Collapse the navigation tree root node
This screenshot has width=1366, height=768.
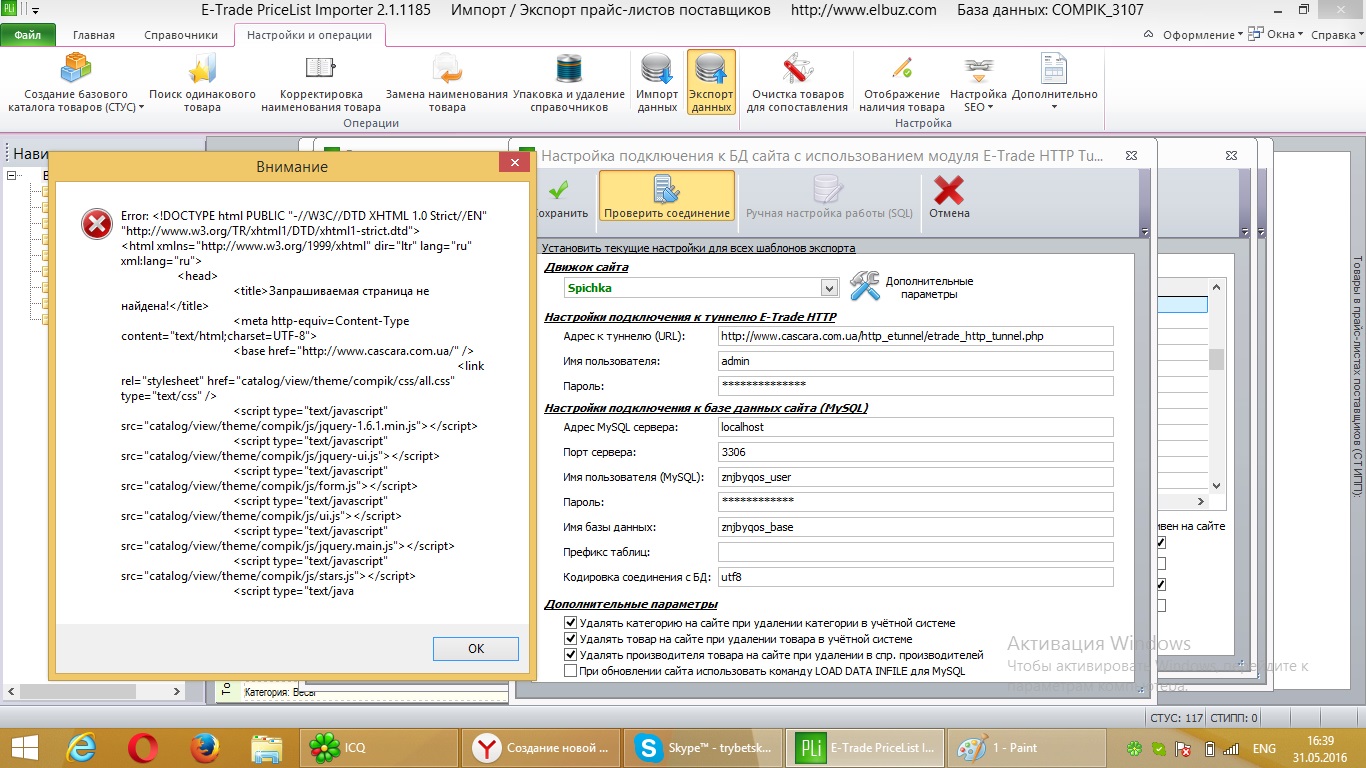(13, 175)
